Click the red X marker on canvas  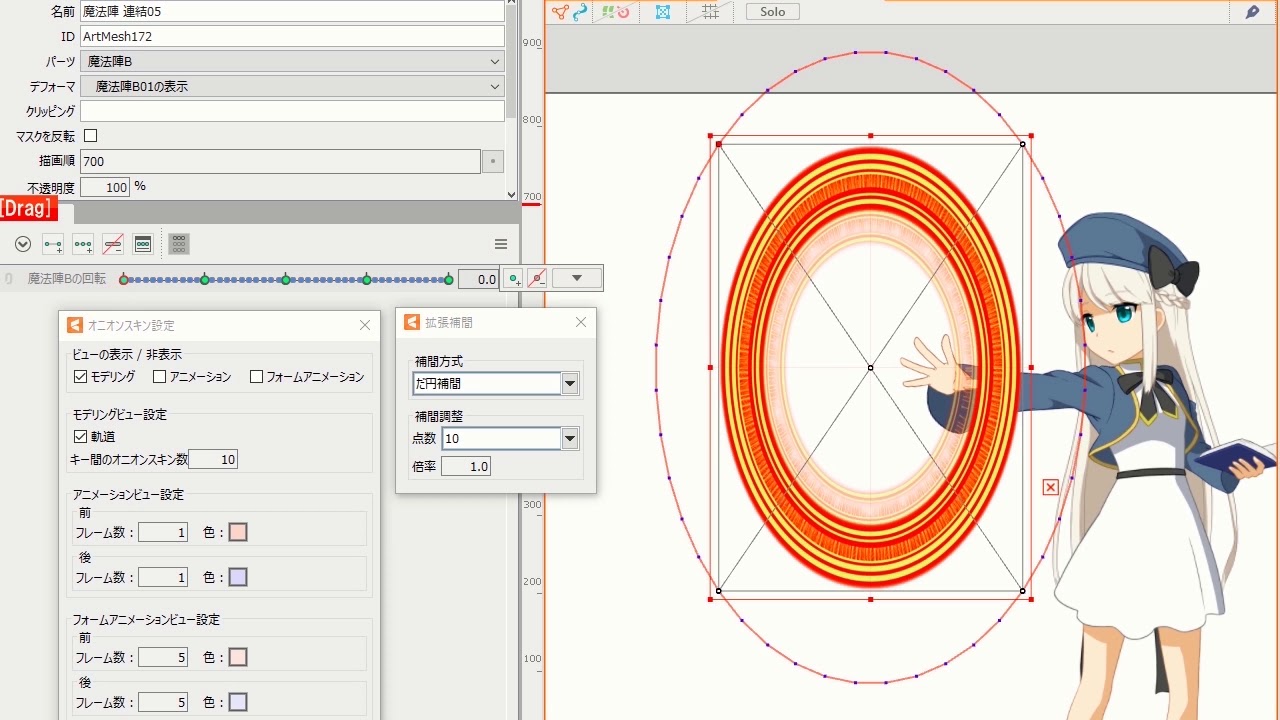(1050, 487)
